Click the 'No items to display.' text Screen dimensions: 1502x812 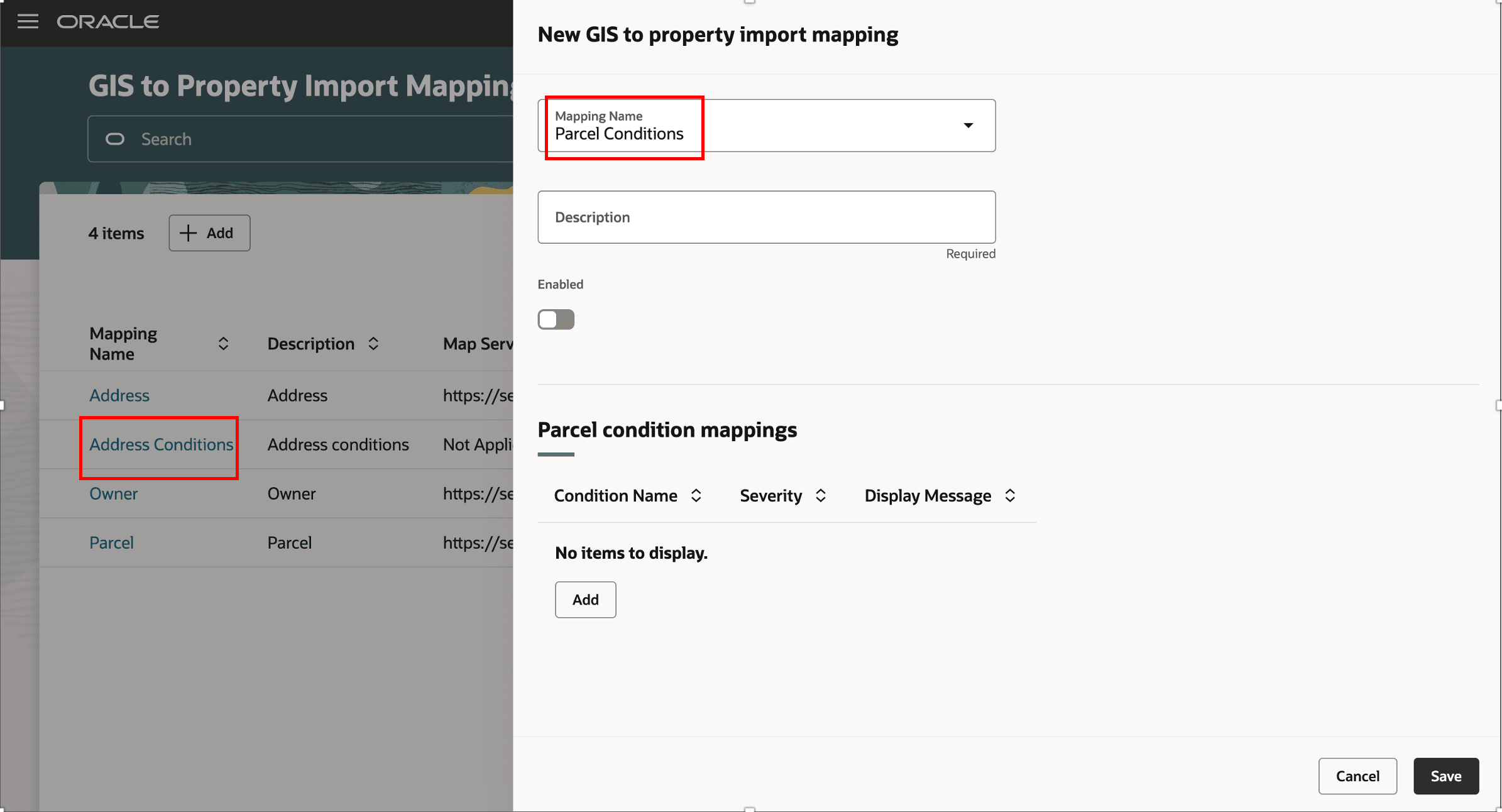(631, 553)
